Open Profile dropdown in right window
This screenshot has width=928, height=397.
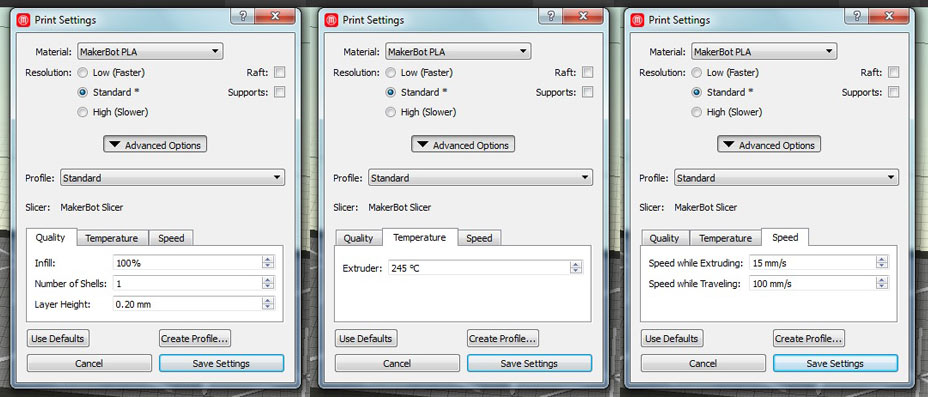[787, 177]
